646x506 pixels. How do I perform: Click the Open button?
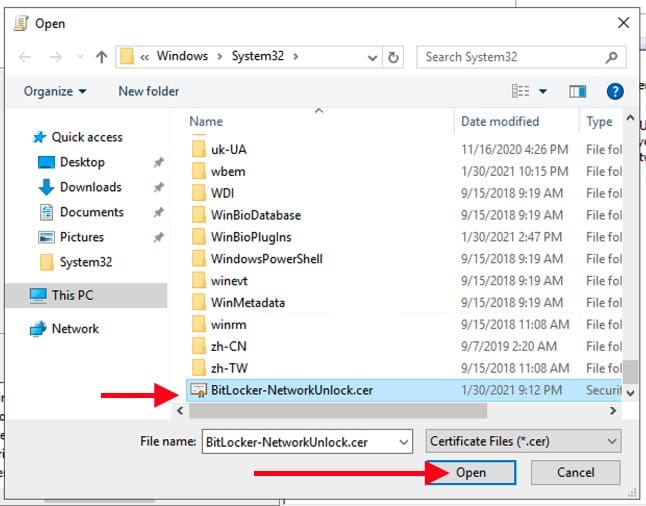coord(470,473)
